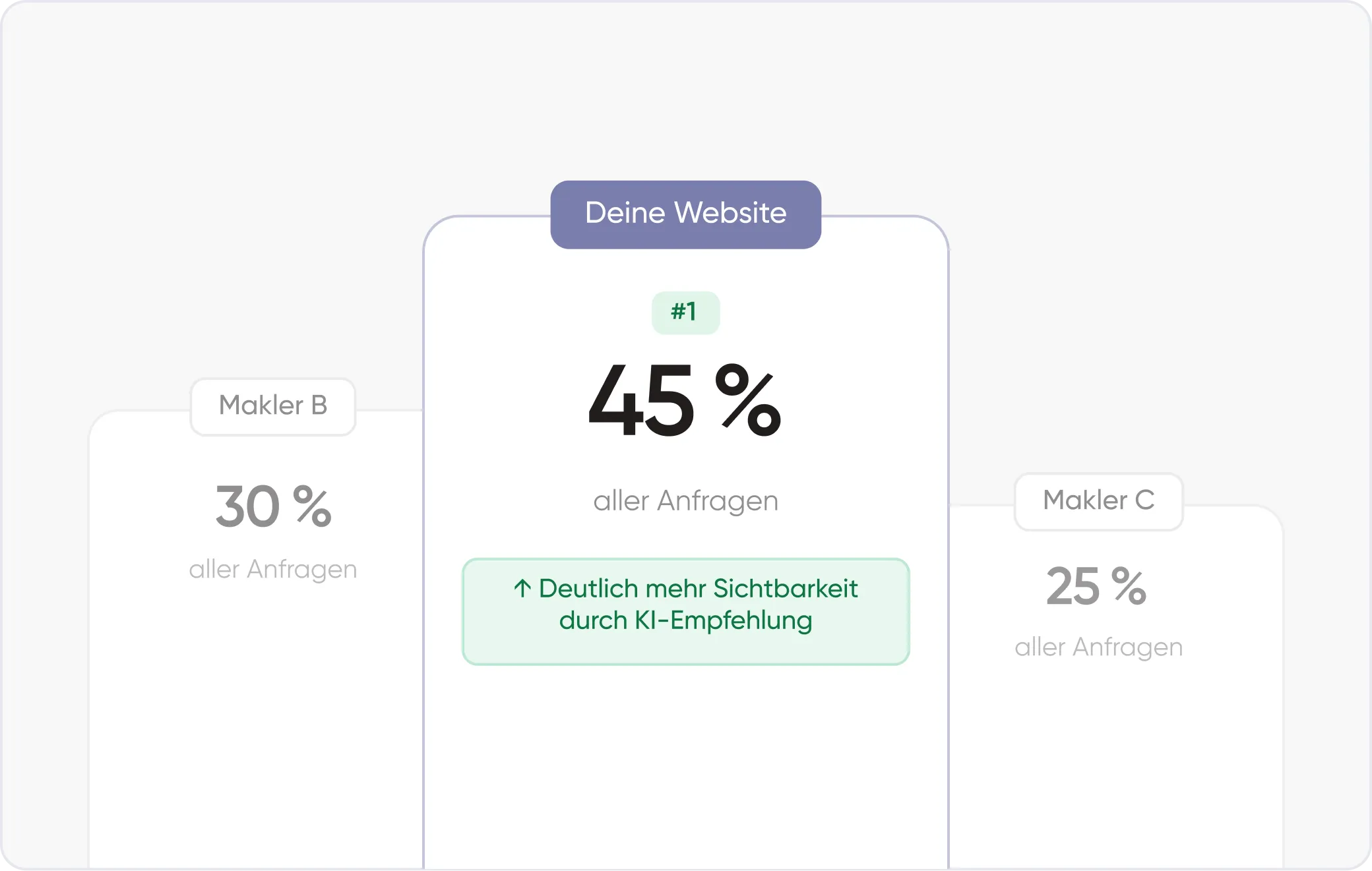Screen dimensions: 1372x871
Task: Select the #1 rank badge
Action: (685, 313)
